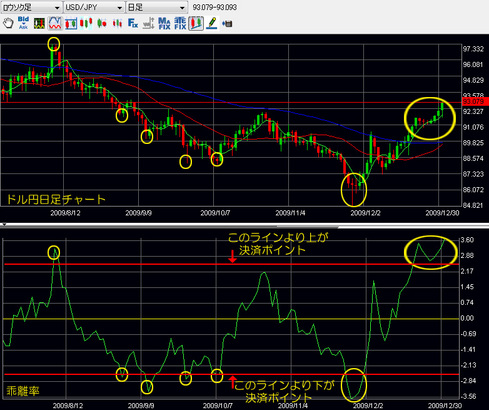Open the ローソク足 chart type dropdown

click(32, 7)
